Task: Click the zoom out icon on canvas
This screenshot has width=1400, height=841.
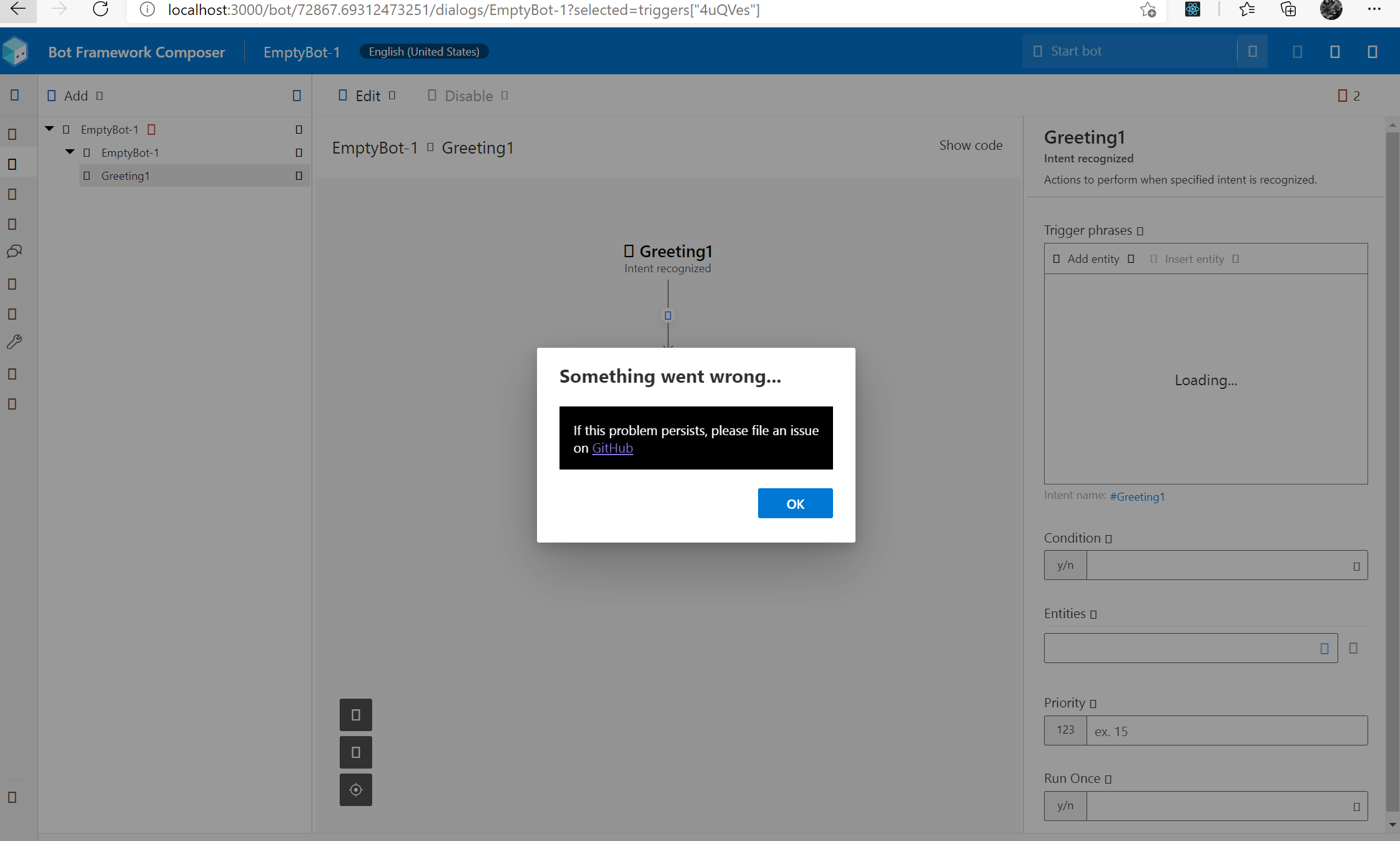Action: pyautogui.click(x=355, y=752)
